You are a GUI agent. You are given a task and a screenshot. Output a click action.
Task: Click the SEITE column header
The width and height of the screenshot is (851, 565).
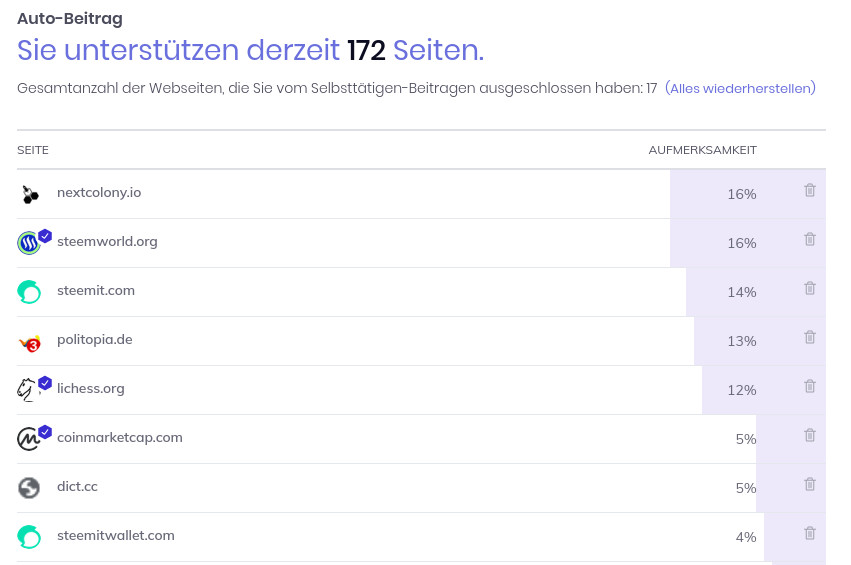click(x=33, y=150)
